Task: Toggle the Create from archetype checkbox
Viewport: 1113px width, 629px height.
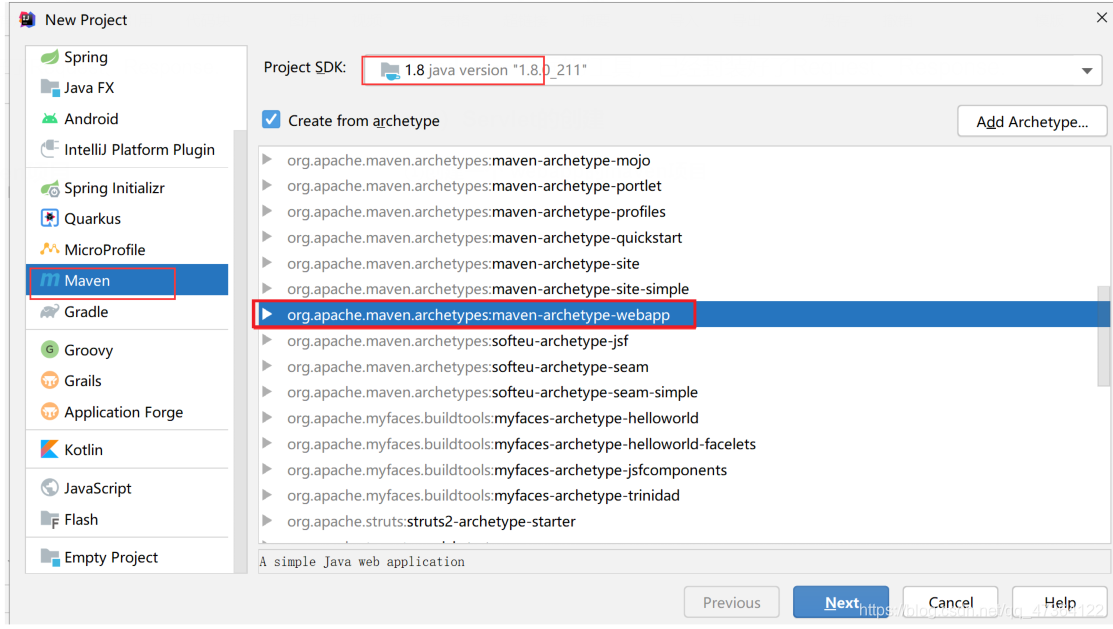Action: 271,119
